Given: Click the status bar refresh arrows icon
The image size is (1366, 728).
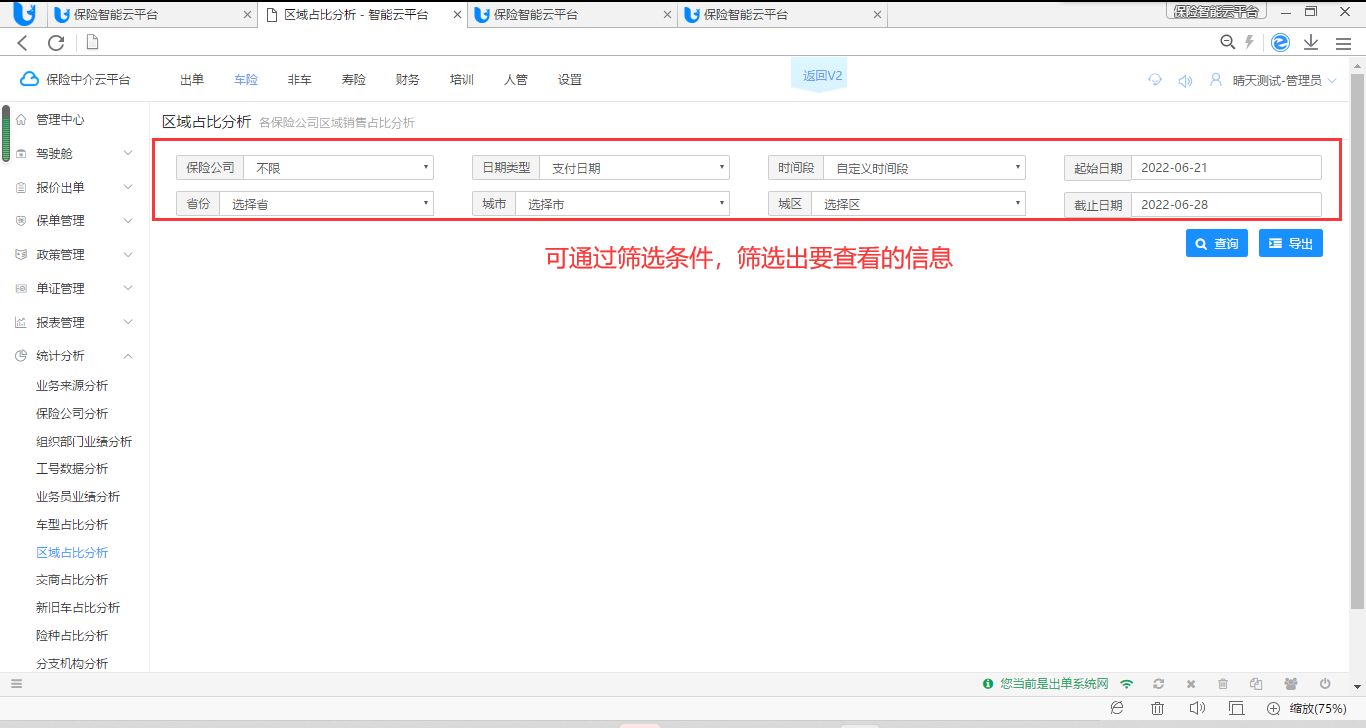Looking at the screenshot, I should pyautogui.click(x=1158, y=684).
